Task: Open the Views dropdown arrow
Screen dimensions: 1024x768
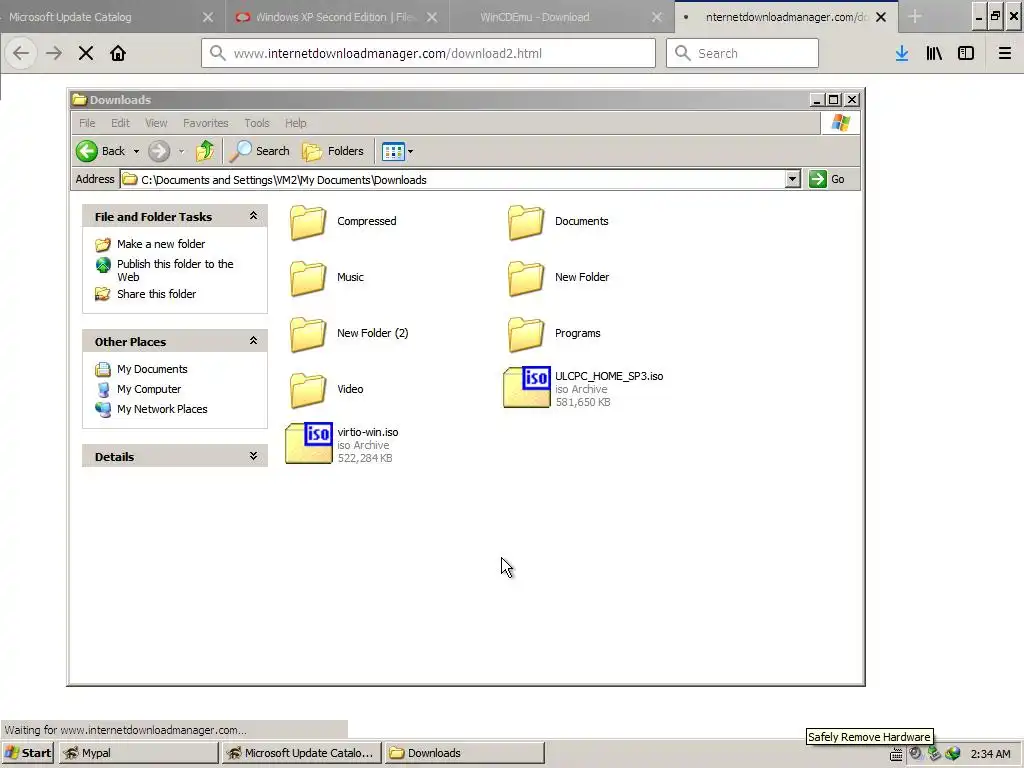Action: pos(410,152)
